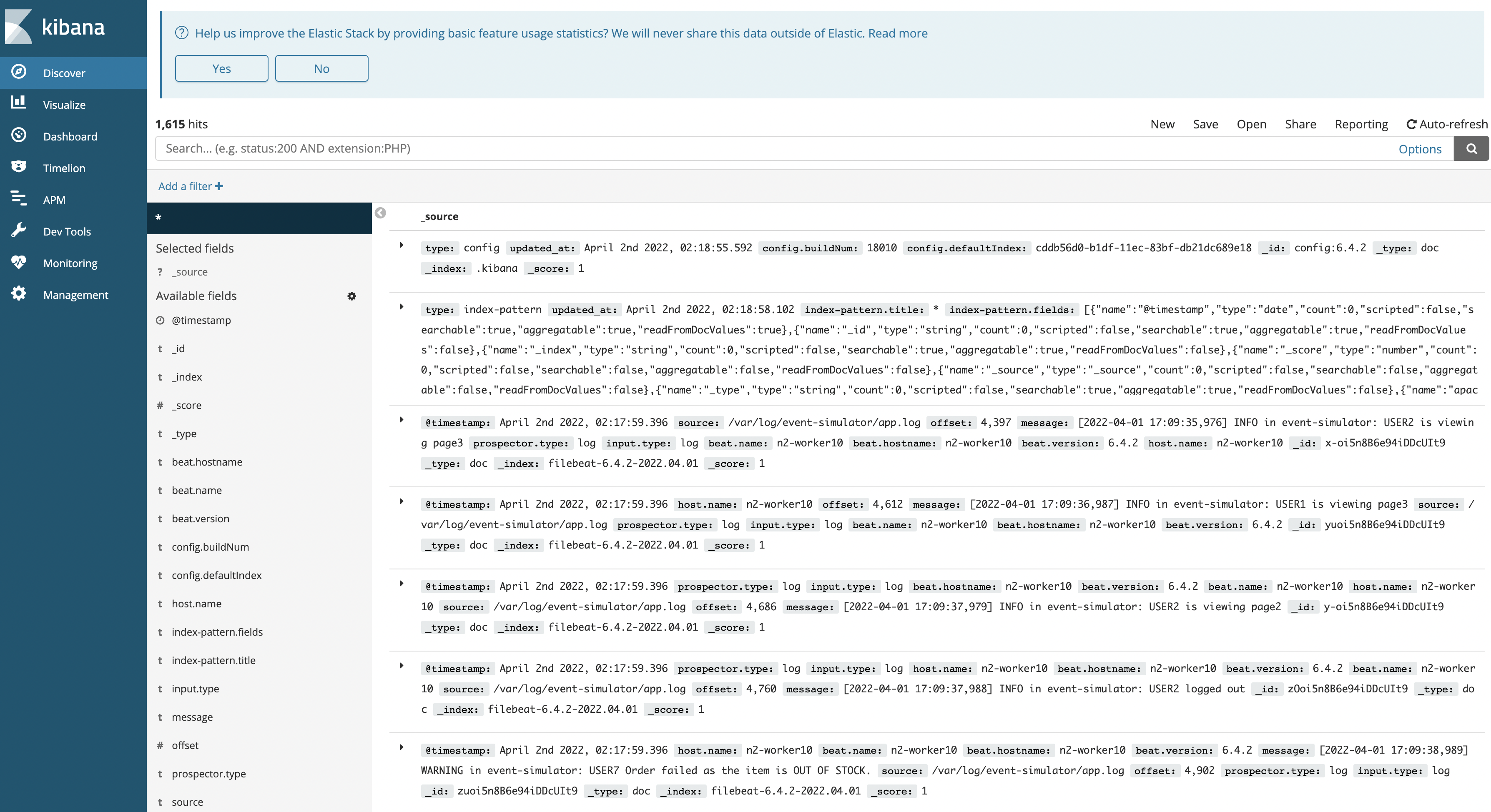Click the Yes button in the banner

click(221, 68)
